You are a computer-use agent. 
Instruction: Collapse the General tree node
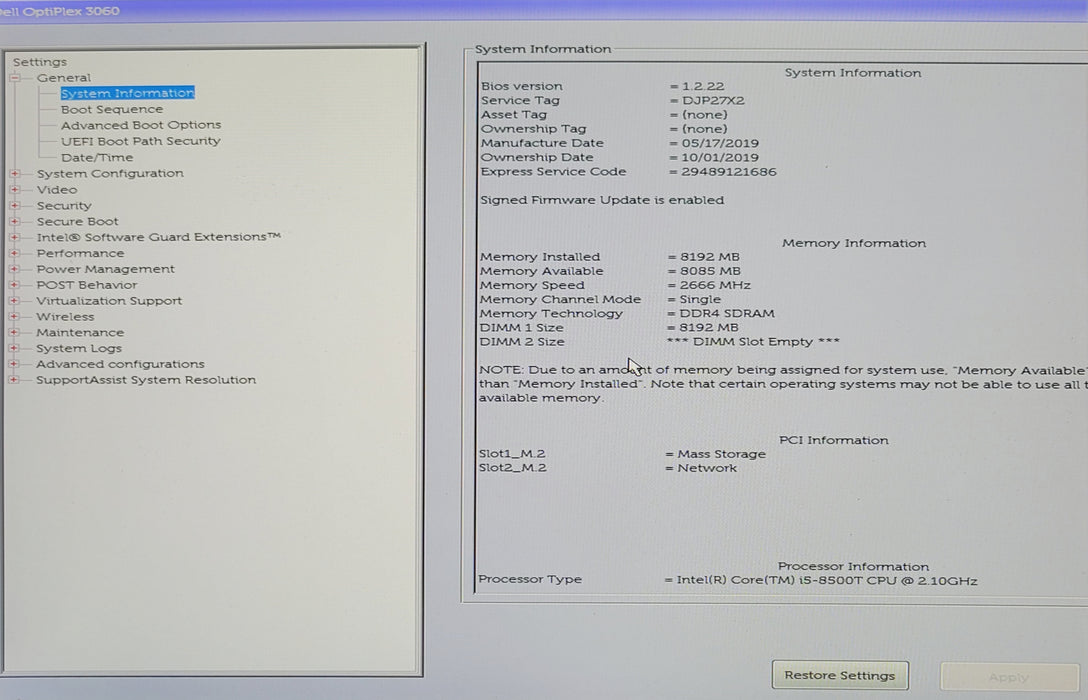click(15, 78)
